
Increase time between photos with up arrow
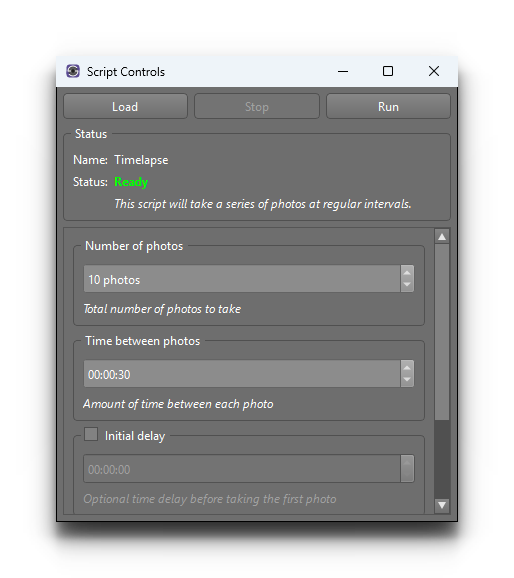pos(407,368)
